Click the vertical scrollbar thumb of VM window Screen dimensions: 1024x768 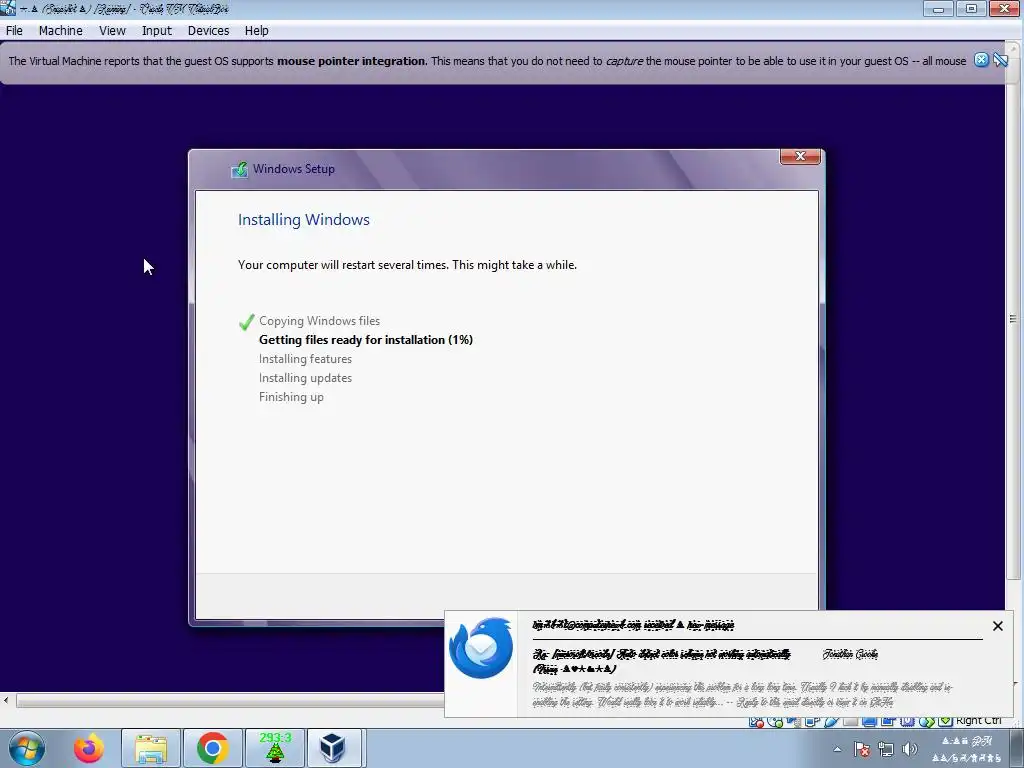click(x=1012, y=318)
